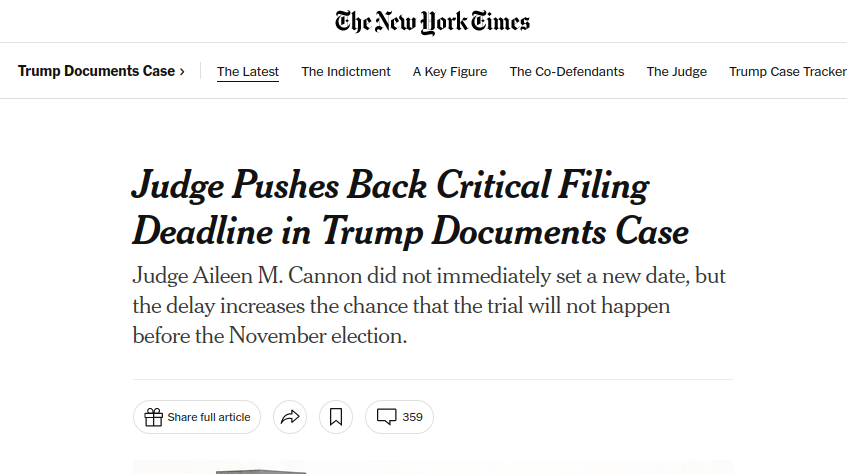This screenshot has height=474, width=847.
Task: Select The Indictment tab
Action: [346, 72]
